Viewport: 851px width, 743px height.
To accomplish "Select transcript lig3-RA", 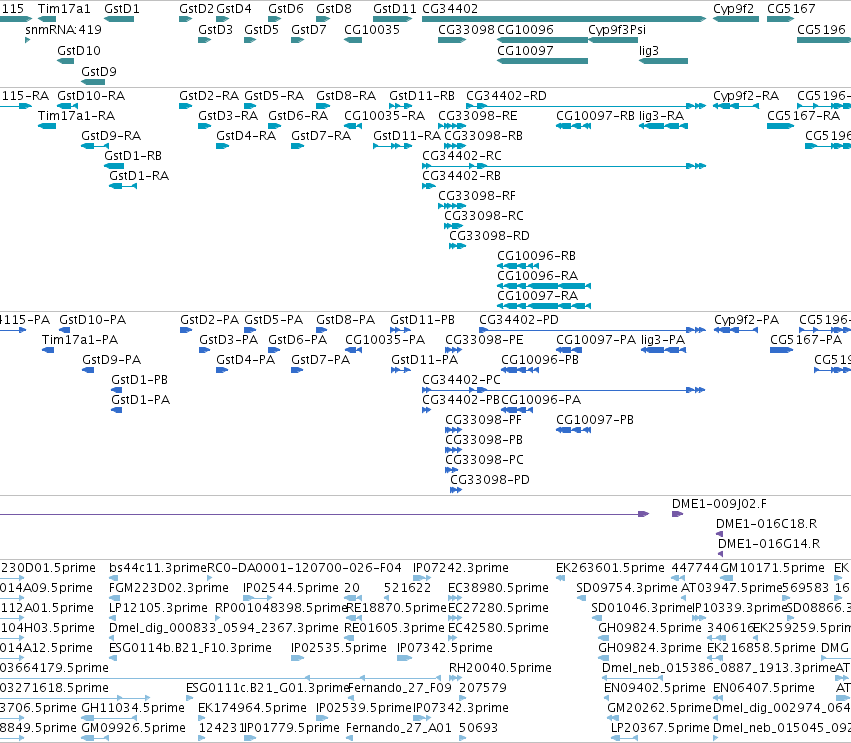I will point(662,116).
